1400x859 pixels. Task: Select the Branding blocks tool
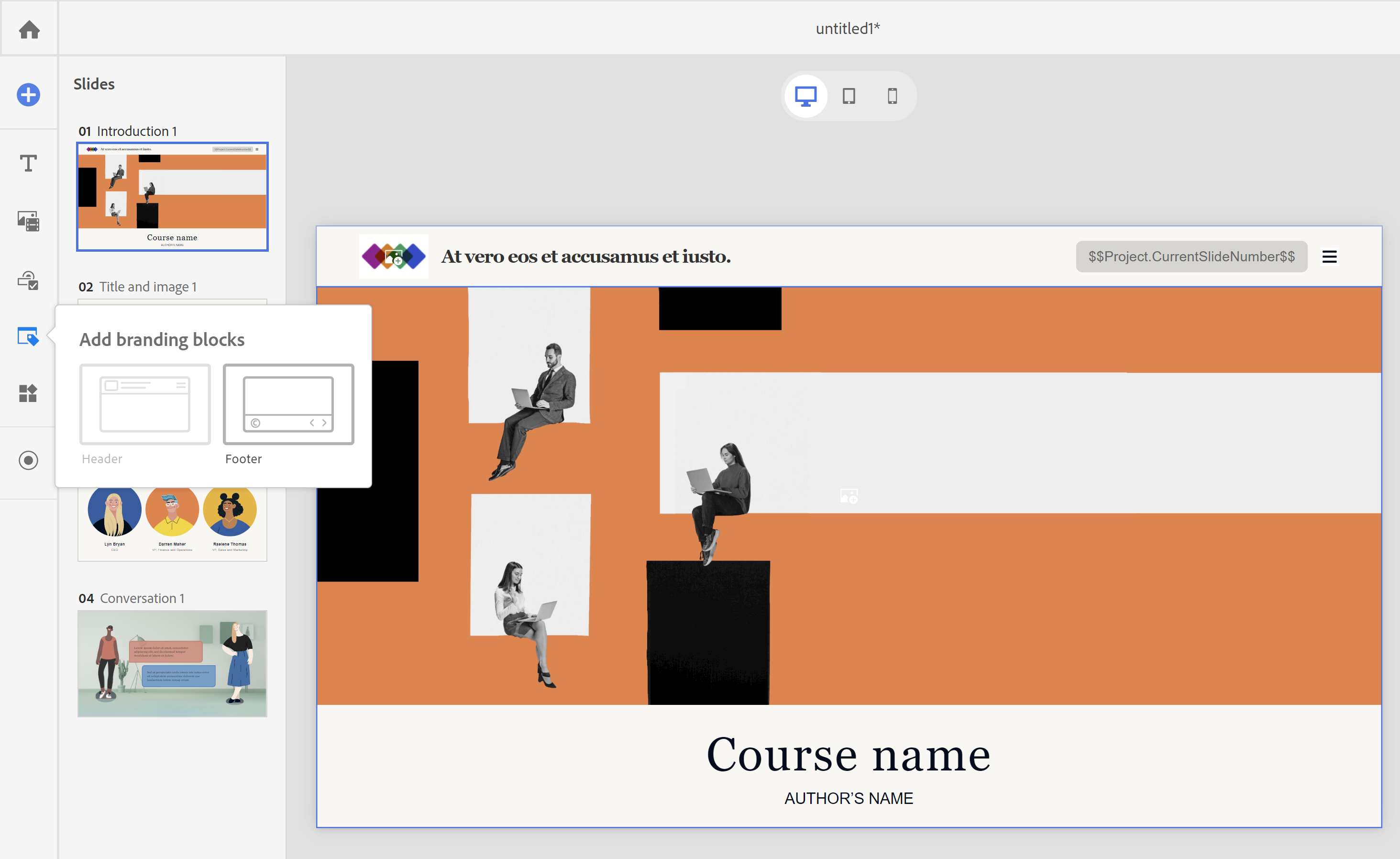pos(27,337)
